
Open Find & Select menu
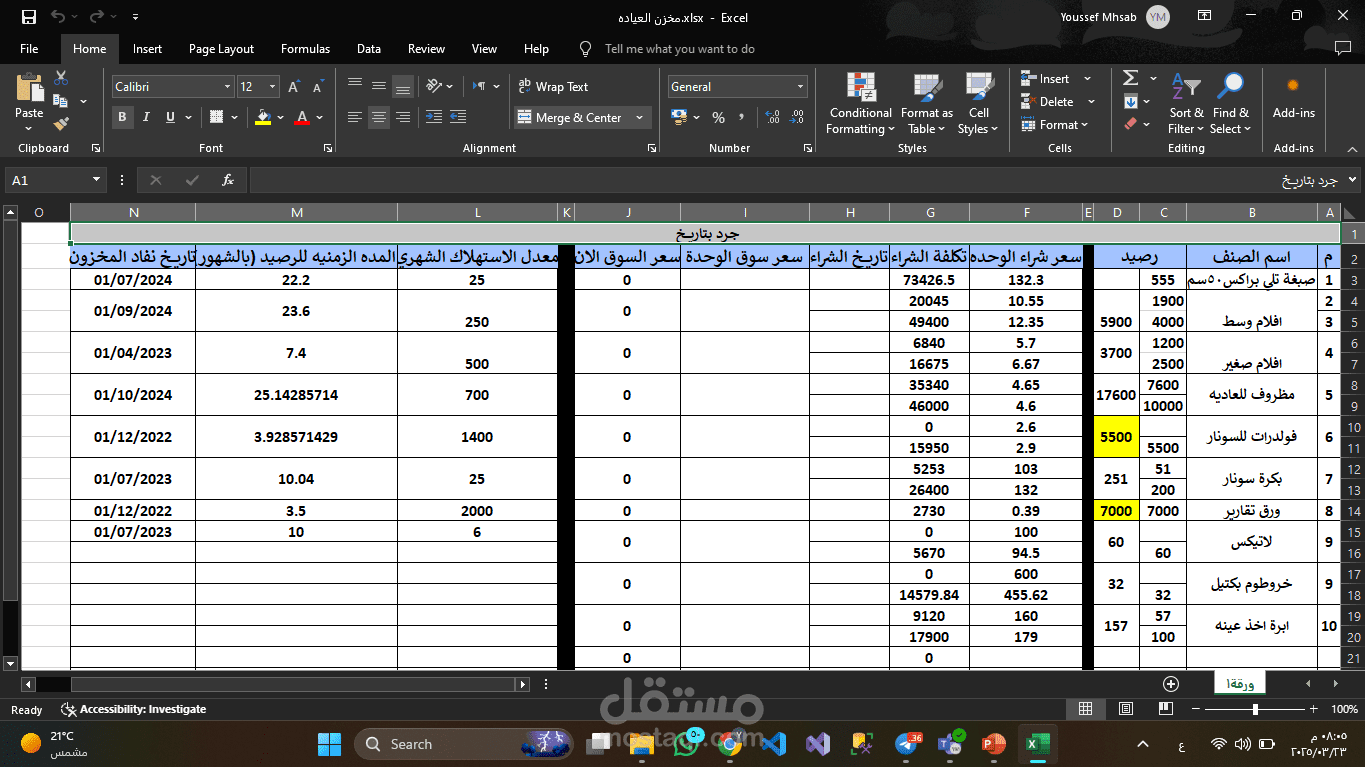point(1231,104)
